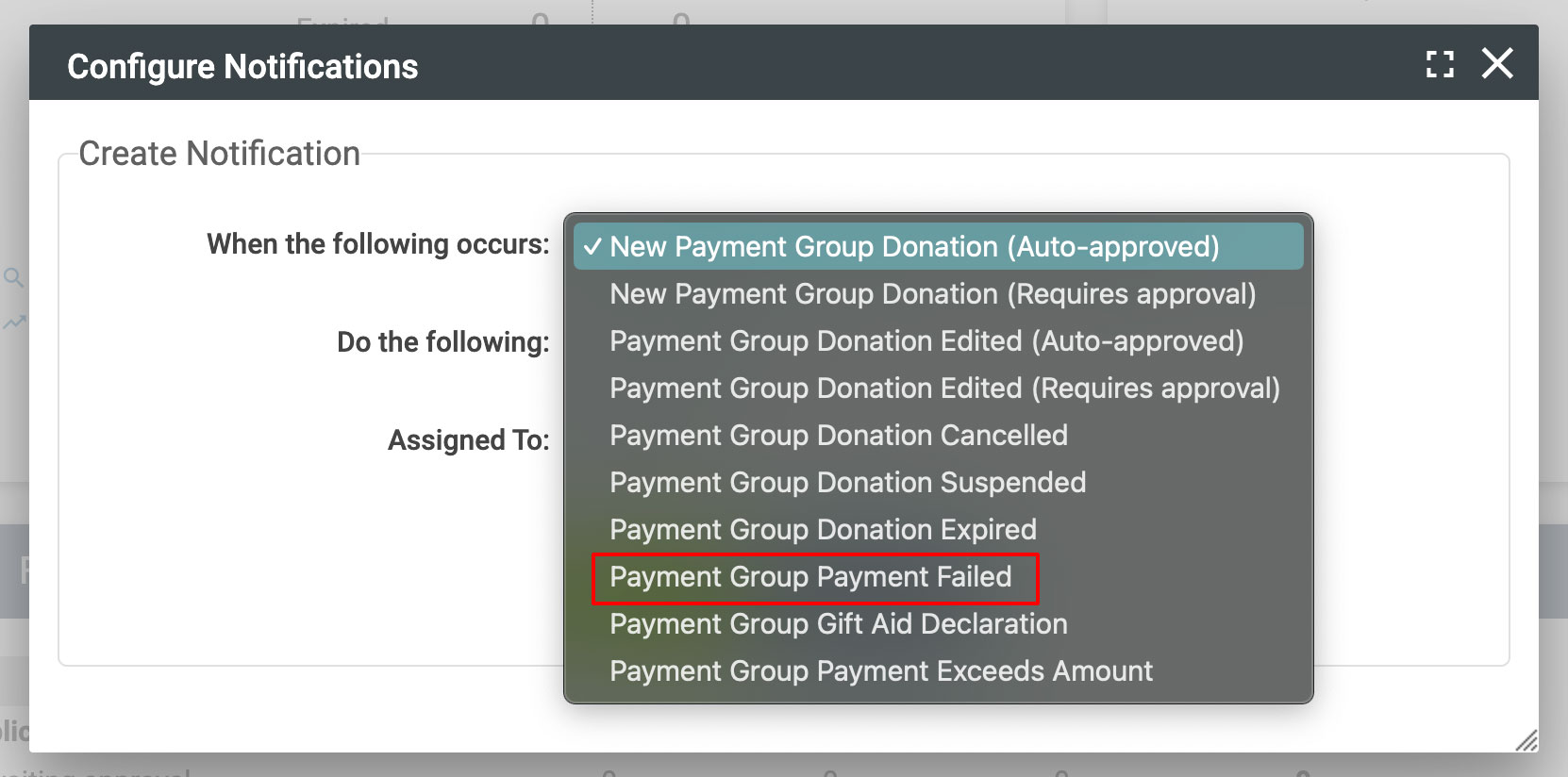Click the search magnifier icon on the left edge

[13, 278]
